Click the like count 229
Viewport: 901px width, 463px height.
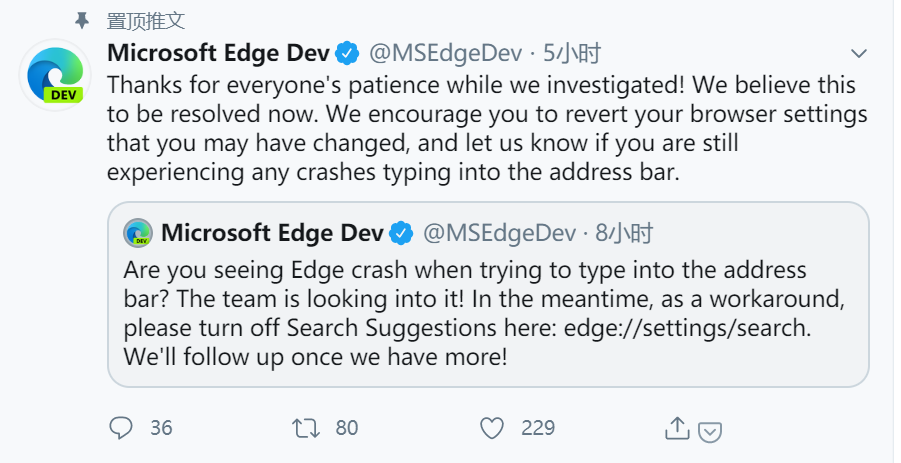pyautogui.click(x=538, y=428)
